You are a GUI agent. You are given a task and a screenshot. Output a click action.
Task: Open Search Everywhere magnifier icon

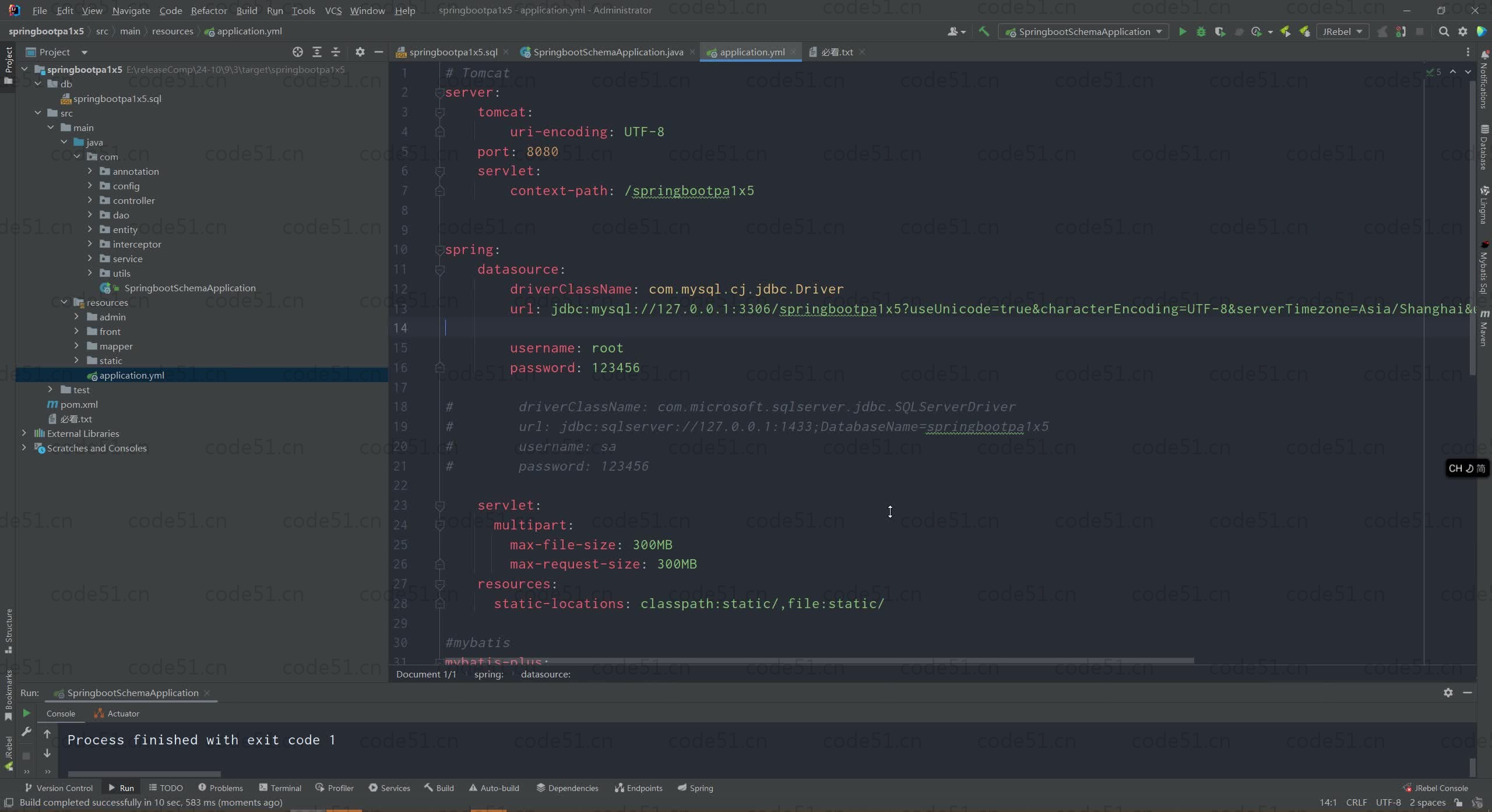1444,31
